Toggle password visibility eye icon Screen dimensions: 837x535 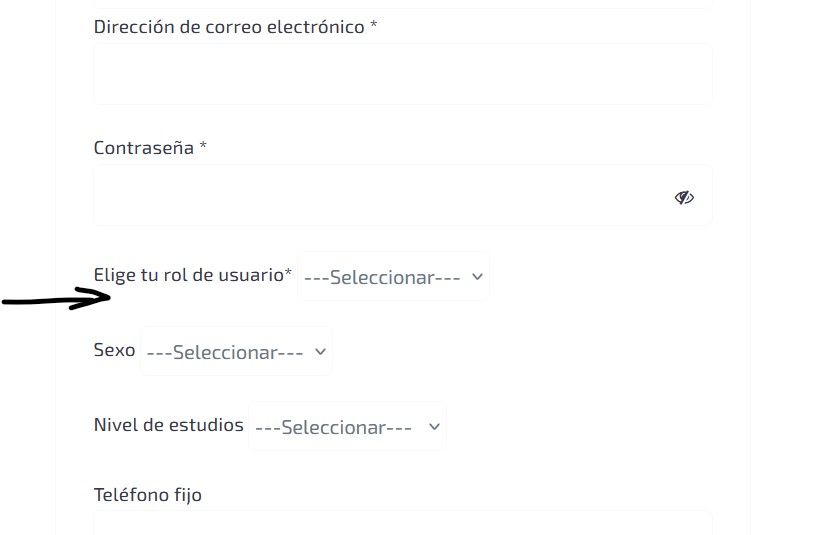(x=684, y=198)
